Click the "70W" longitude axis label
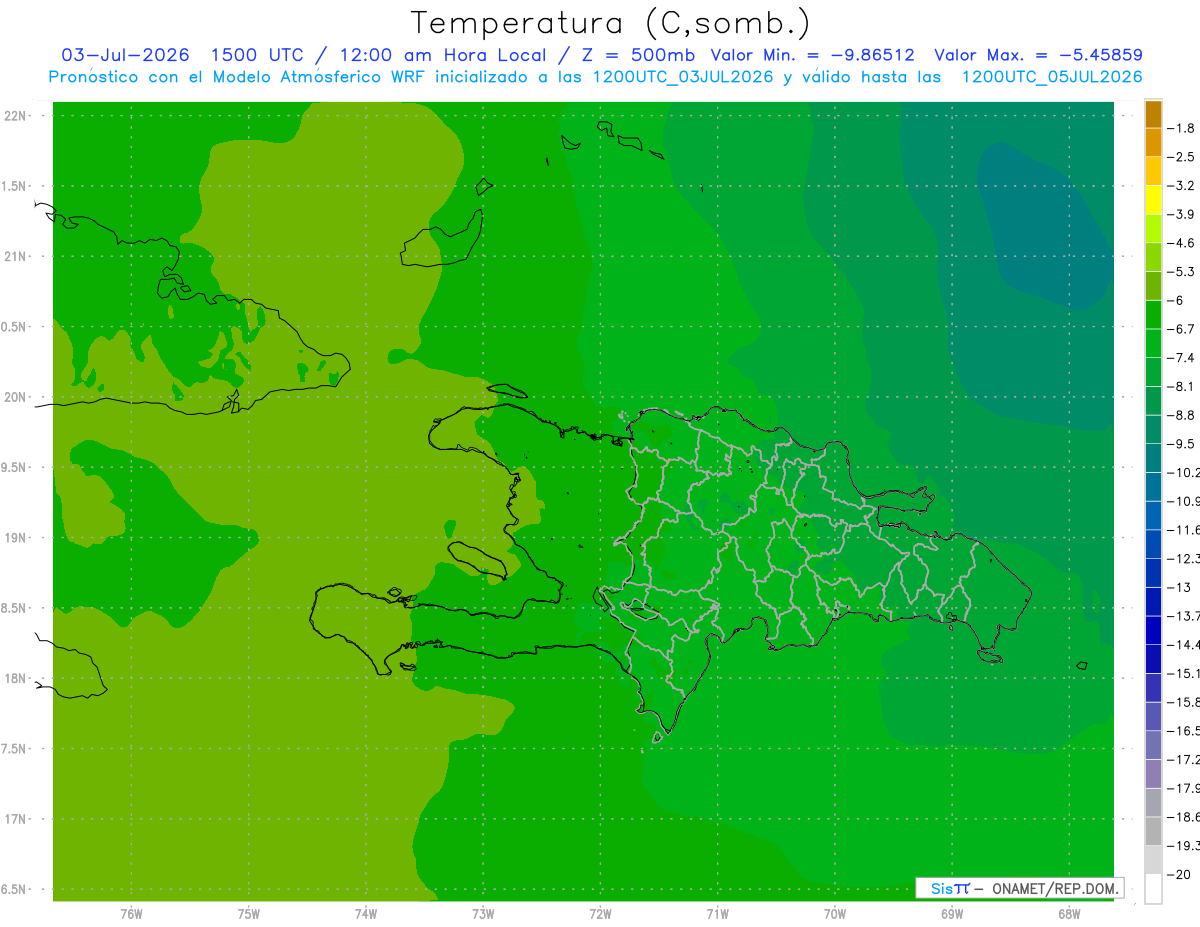 834,914
